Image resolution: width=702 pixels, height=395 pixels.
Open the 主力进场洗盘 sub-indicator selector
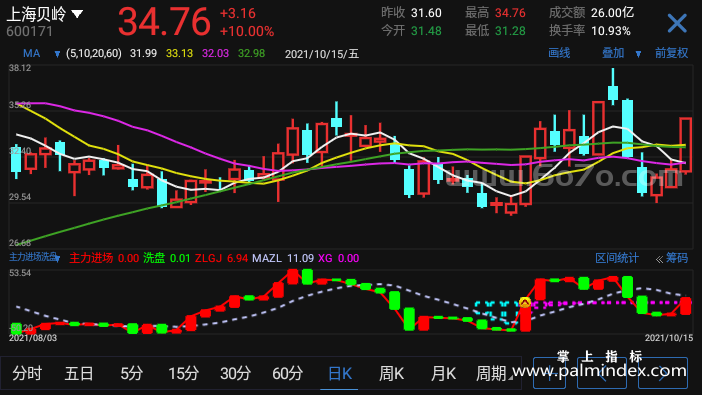34,258
